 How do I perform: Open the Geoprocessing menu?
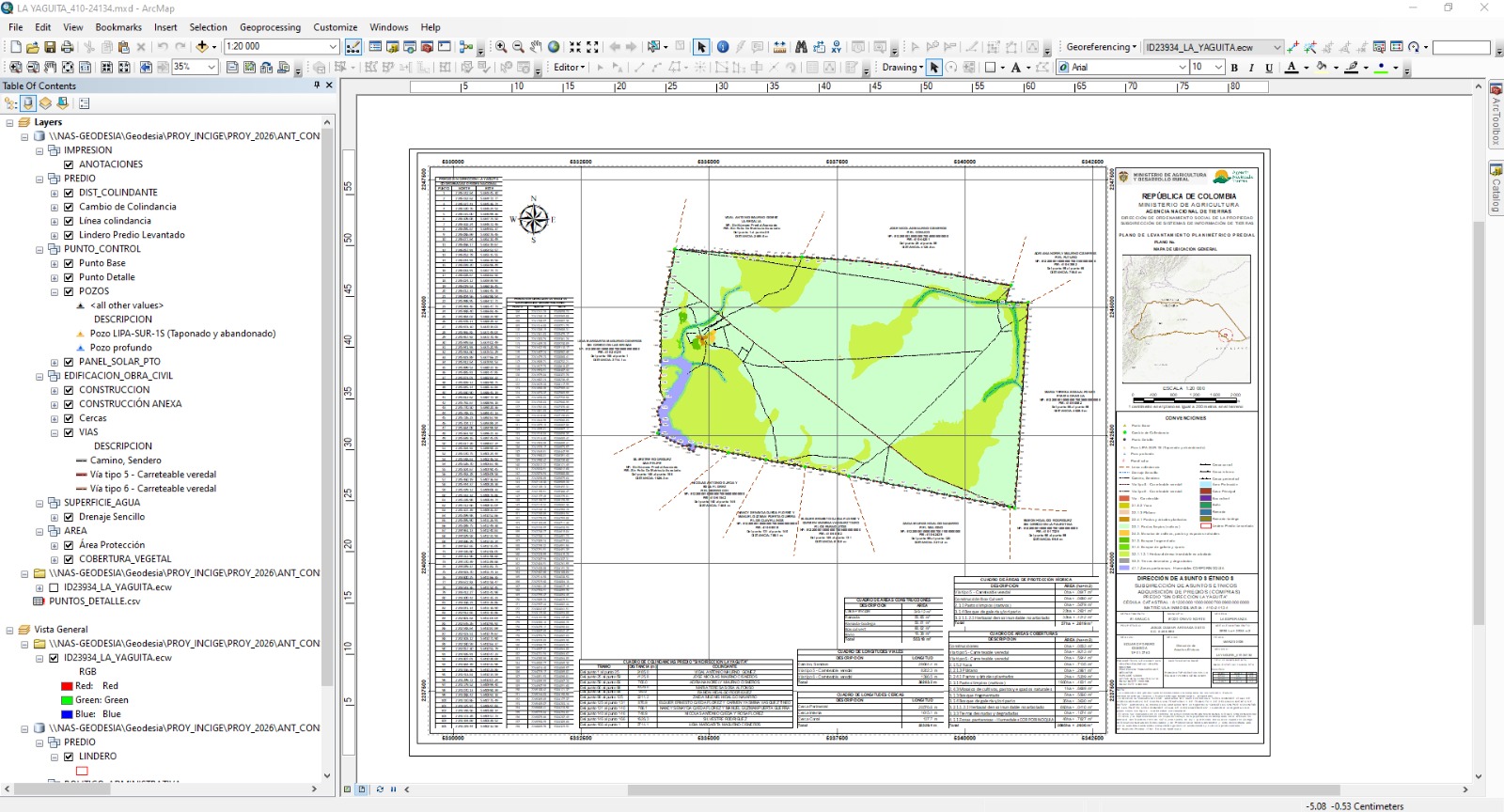coord(270,27)
